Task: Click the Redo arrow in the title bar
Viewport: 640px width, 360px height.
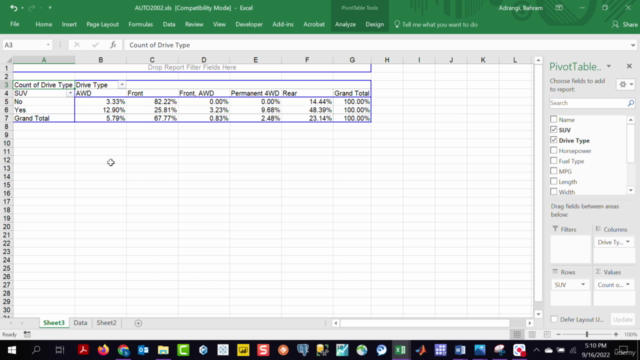Action: coord(31,8)
